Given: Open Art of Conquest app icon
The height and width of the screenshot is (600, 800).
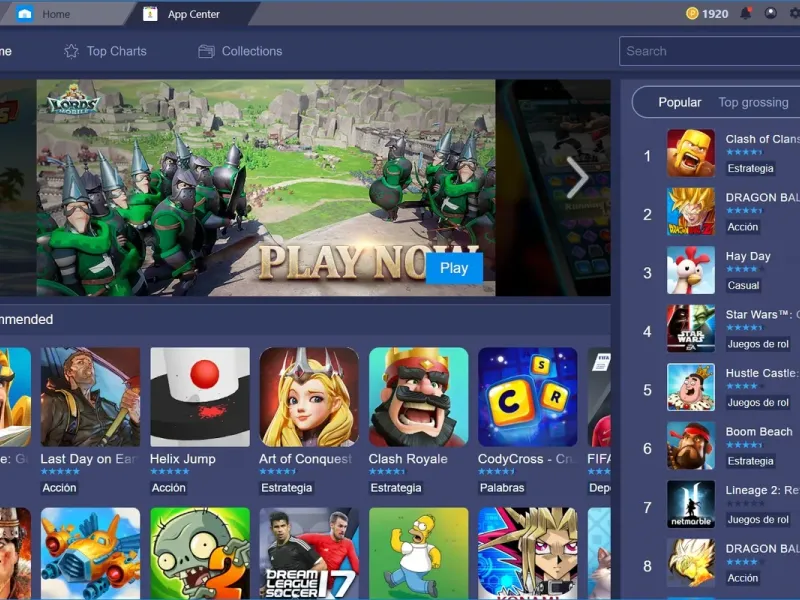Looking at the screenshot, I should click(309, 397).
